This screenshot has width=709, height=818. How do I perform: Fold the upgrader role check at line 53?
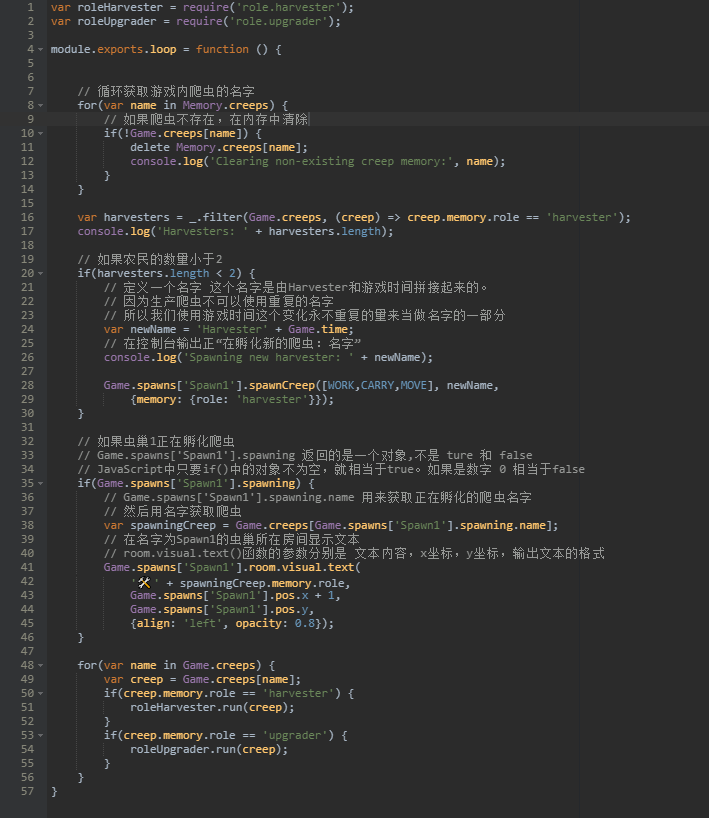click(x=41, y=736)
